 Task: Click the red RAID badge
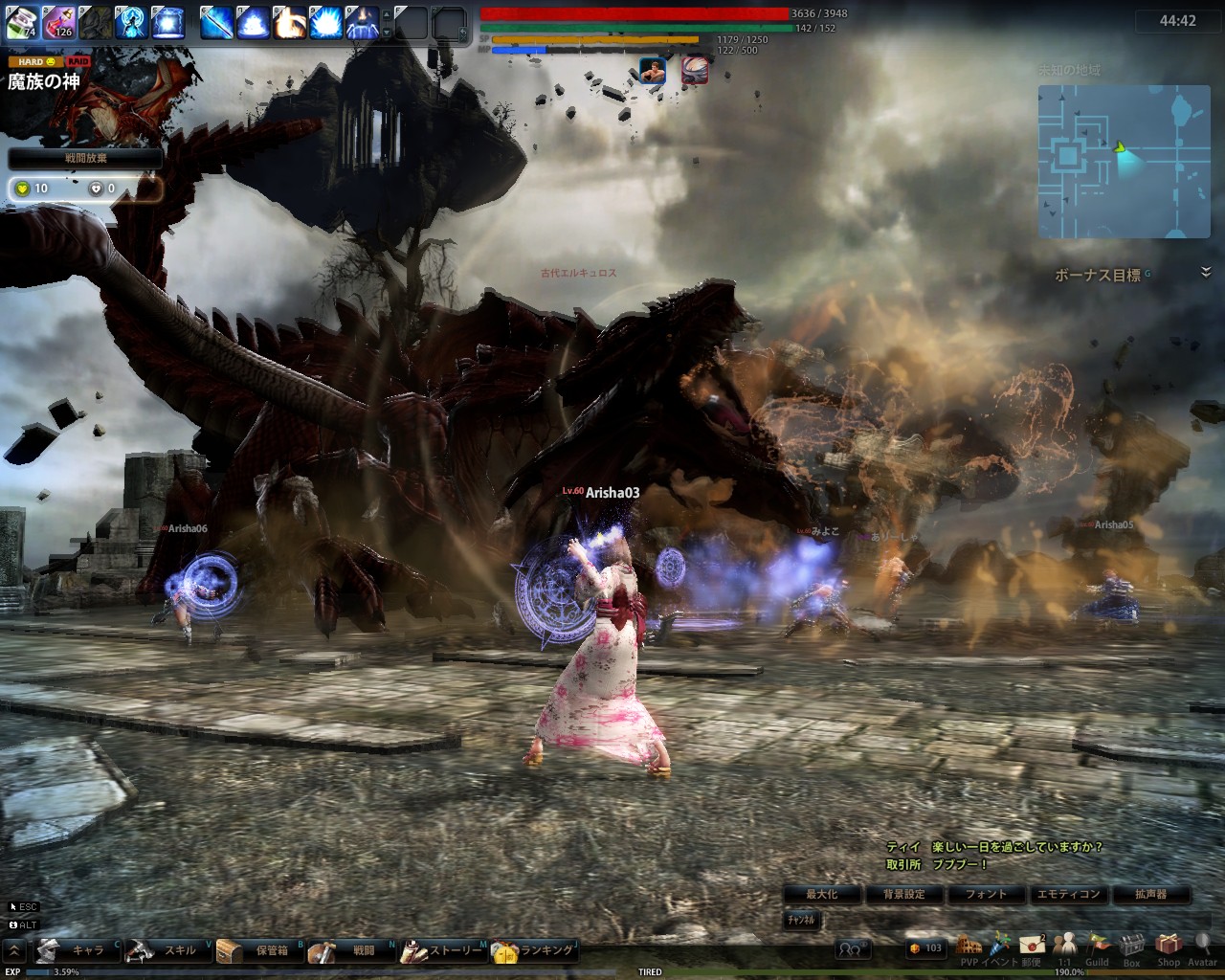78,62
